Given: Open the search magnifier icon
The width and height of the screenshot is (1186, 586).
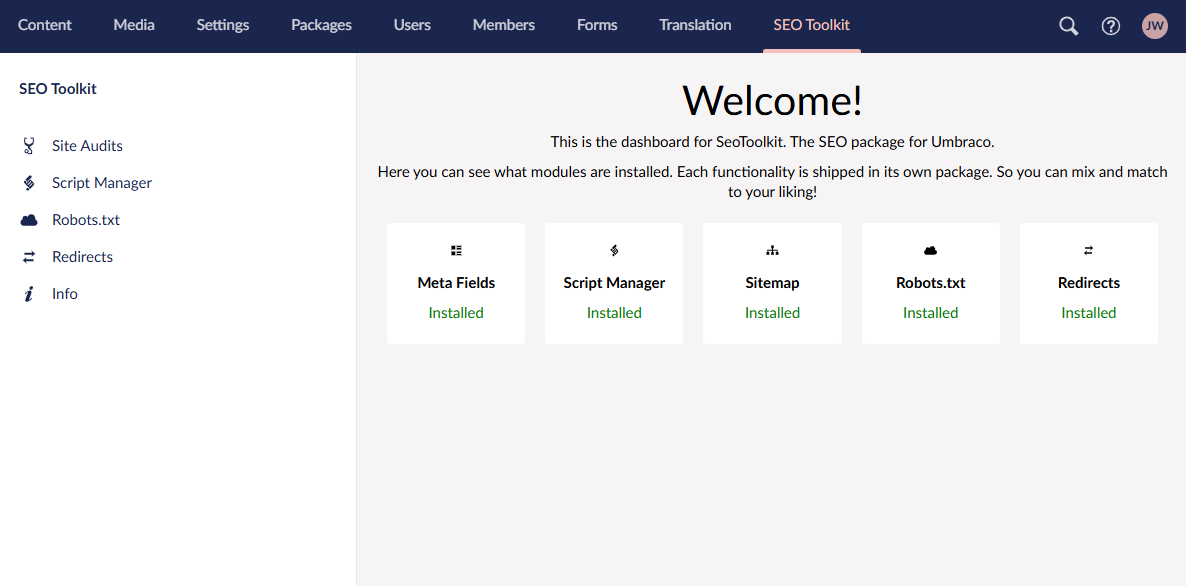Looking at the screenshot, I should [1068, 25].
